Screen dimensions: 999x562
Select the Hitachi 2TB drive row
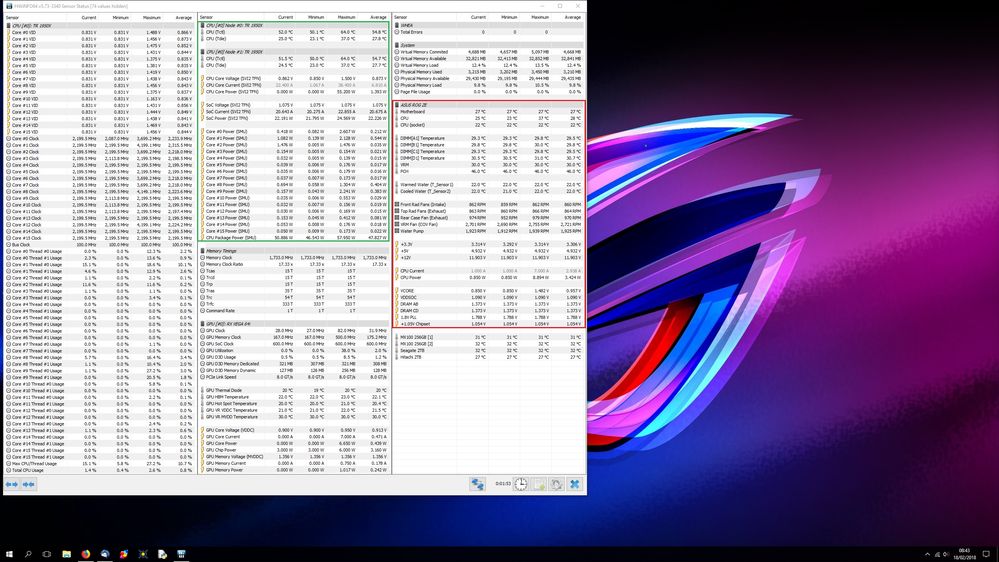point(489,357)
